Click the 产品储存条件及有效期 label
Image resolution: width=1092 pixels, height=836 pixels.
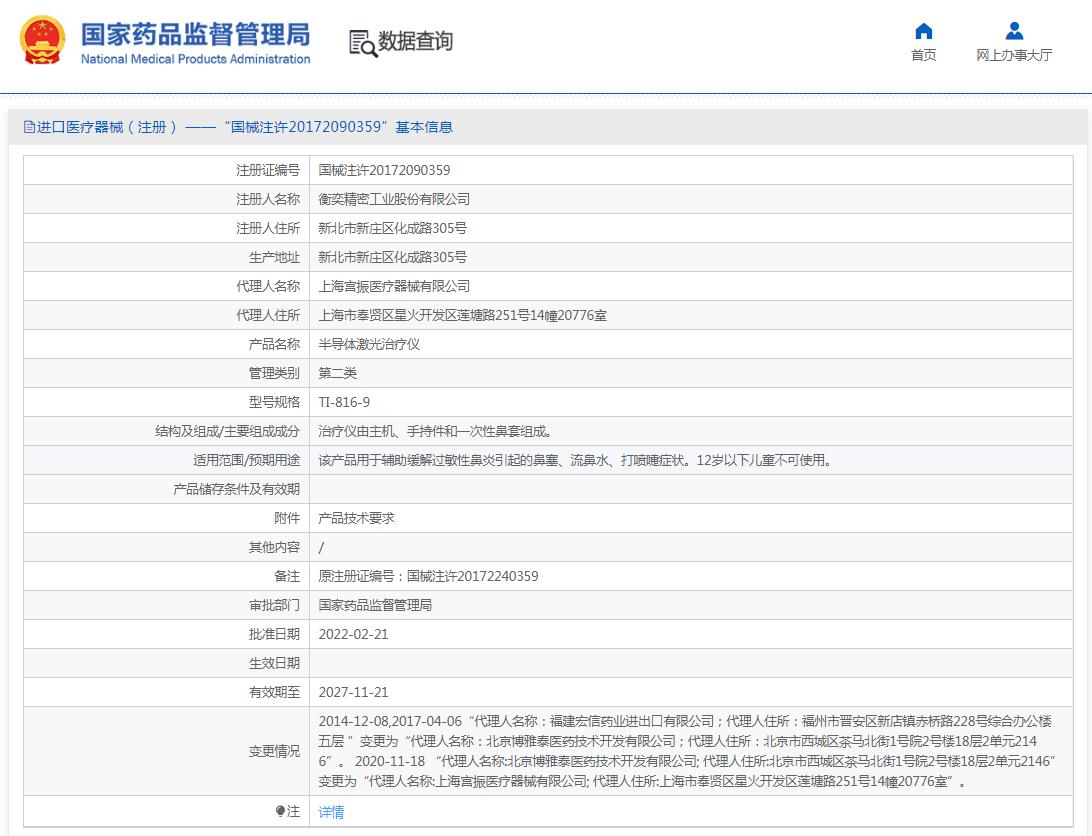(237, 490)
